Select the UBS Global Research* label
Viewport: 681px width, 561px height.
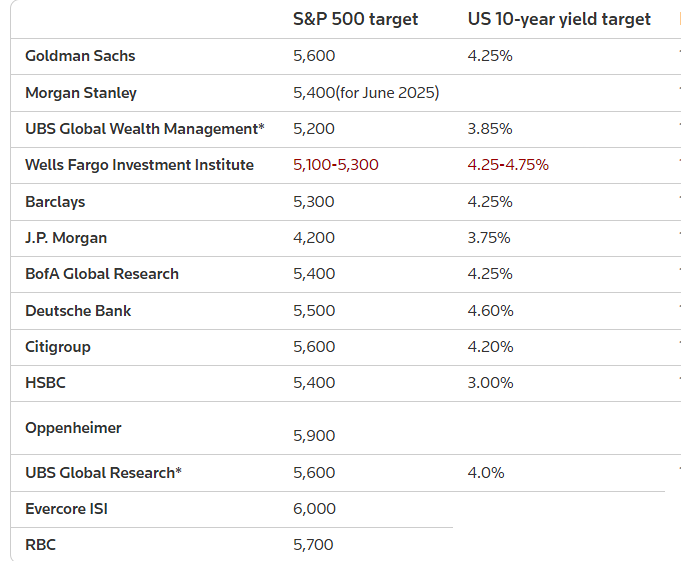103,473
